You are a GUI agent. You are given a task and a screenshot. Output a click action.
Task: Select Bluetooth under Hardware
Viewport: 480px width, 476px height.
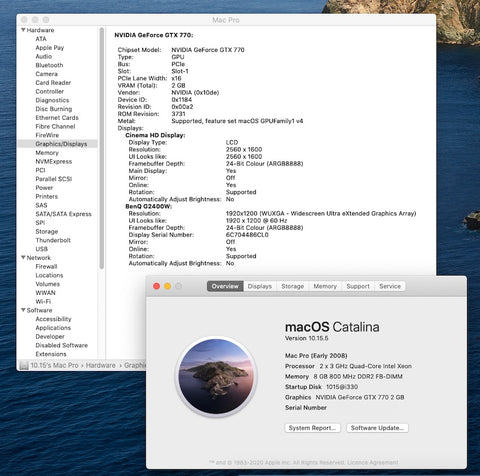(x=49, y=65)
